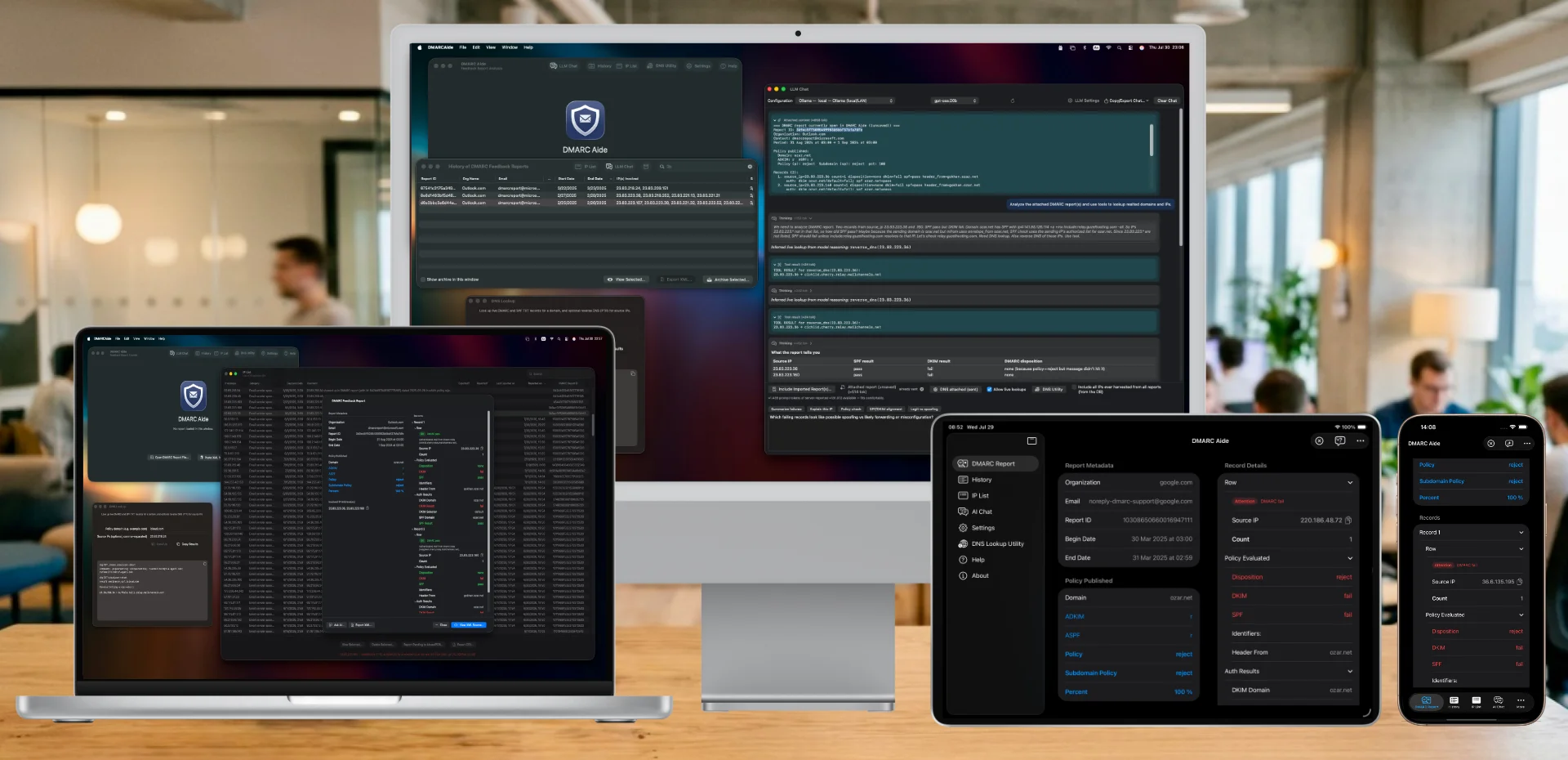This screenshot has width=1568, height=760.
Task: Copy Source IP 36.6.135.195 on the iPhone
Action: pyautogui.click(x=1519, y=582)
